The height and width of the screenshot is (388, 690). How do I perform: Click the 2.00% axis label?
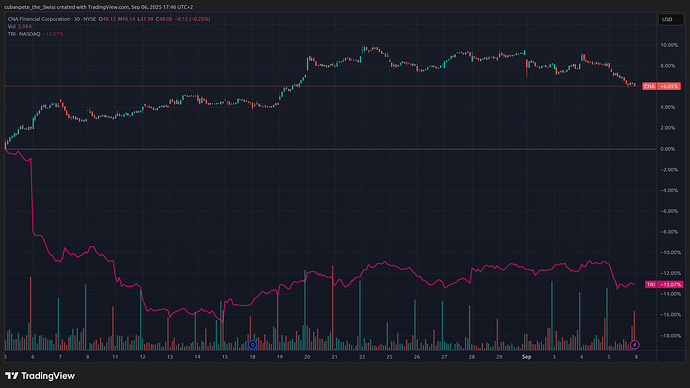[x=668, y=128]
